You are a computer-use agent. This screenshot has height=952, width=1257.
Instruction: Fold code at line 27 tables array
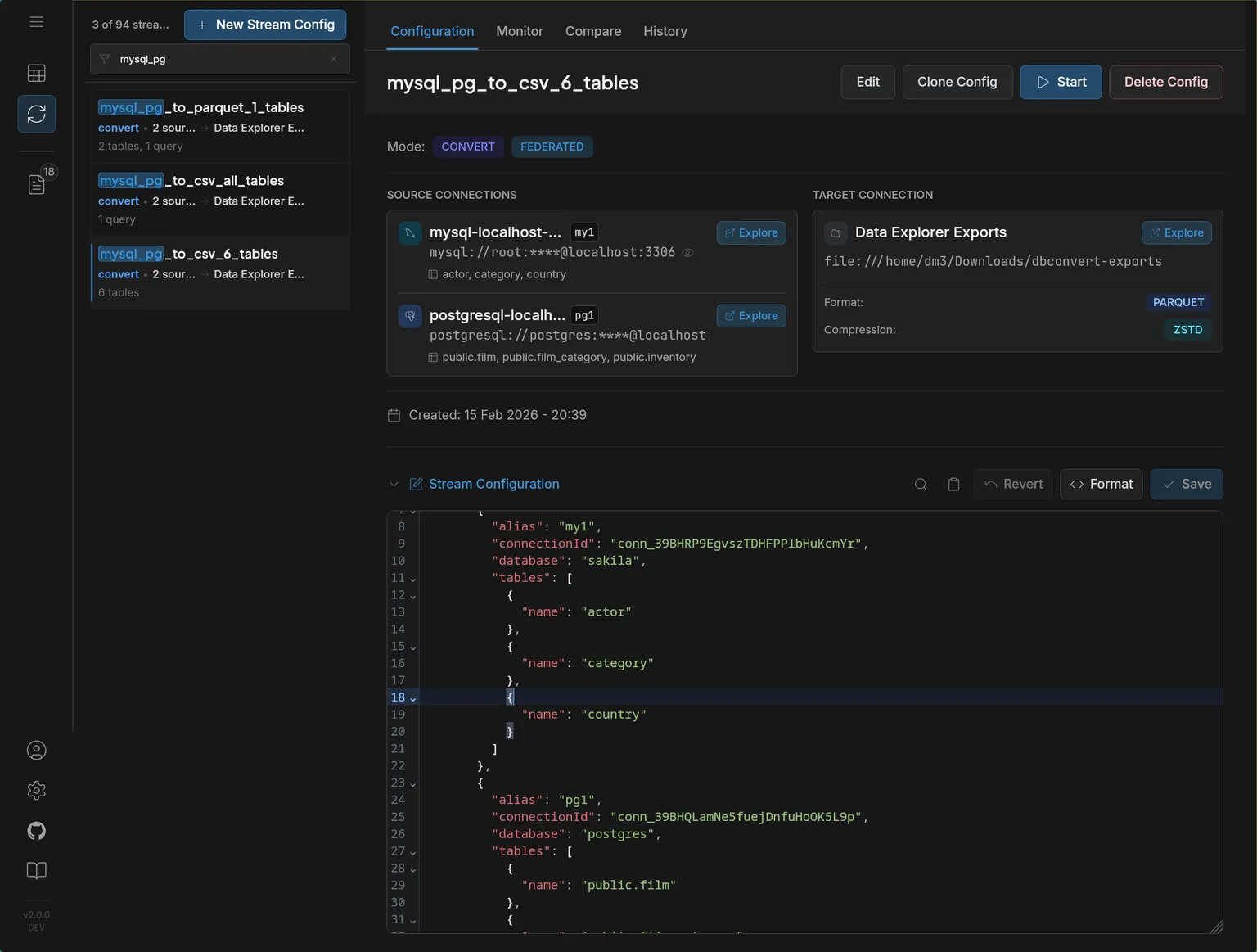[x=412, y=852]
